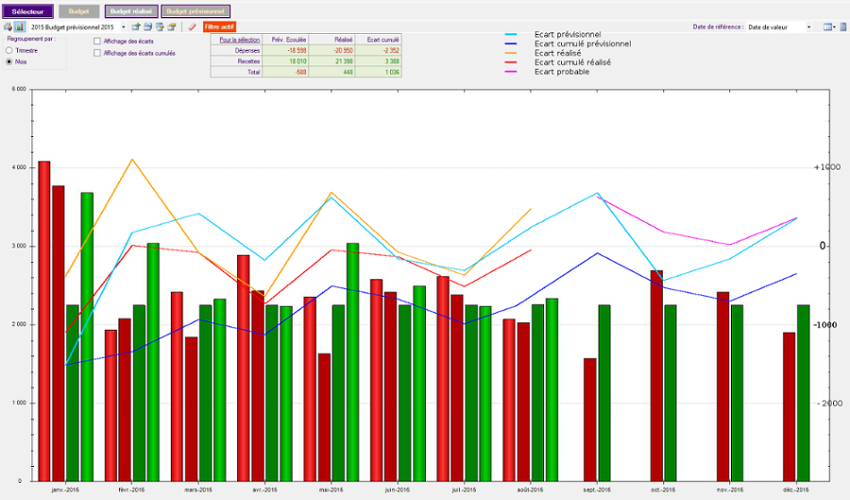
Task: Click the third budget toolbar icon
Action: click(x=159, y=27)
